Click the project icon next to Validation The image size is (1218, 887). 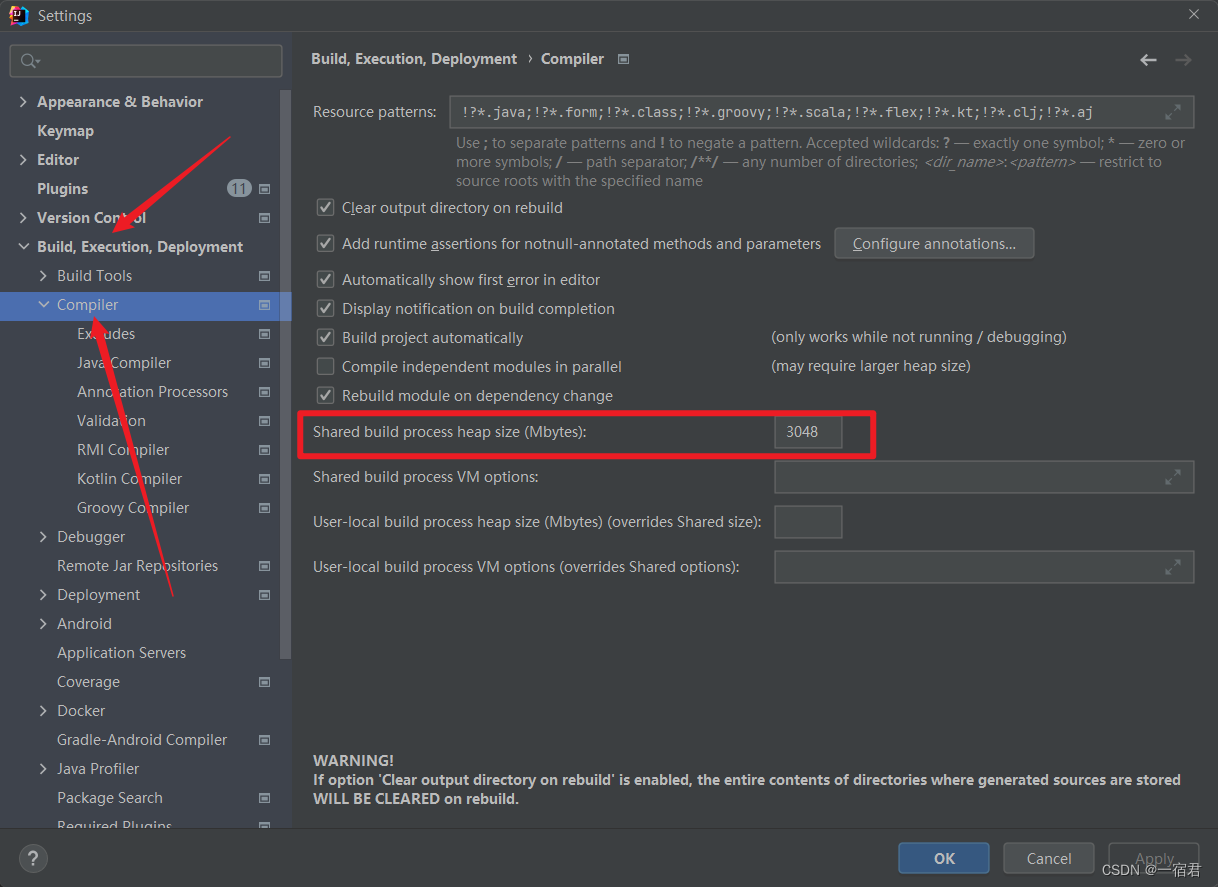(264, 421)
